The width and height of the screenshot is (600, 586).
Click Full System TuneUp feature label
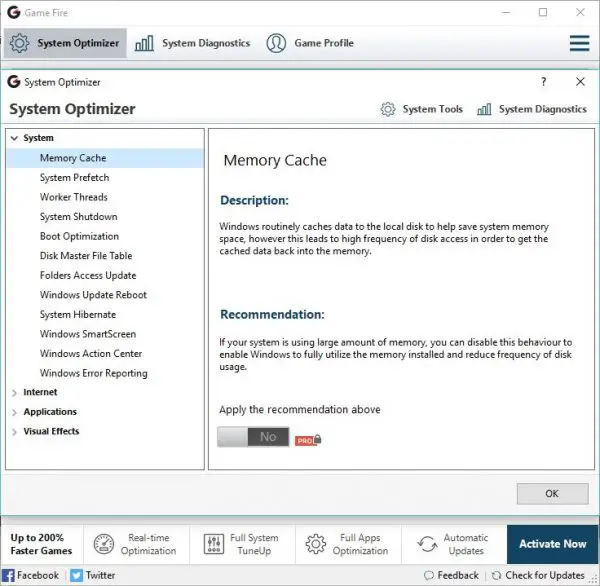254,544
